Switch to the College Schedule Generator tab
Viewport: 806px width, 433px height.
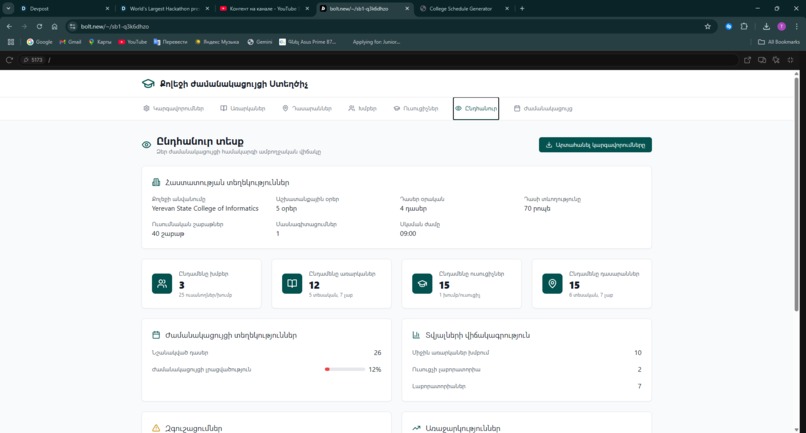[463, 8]
